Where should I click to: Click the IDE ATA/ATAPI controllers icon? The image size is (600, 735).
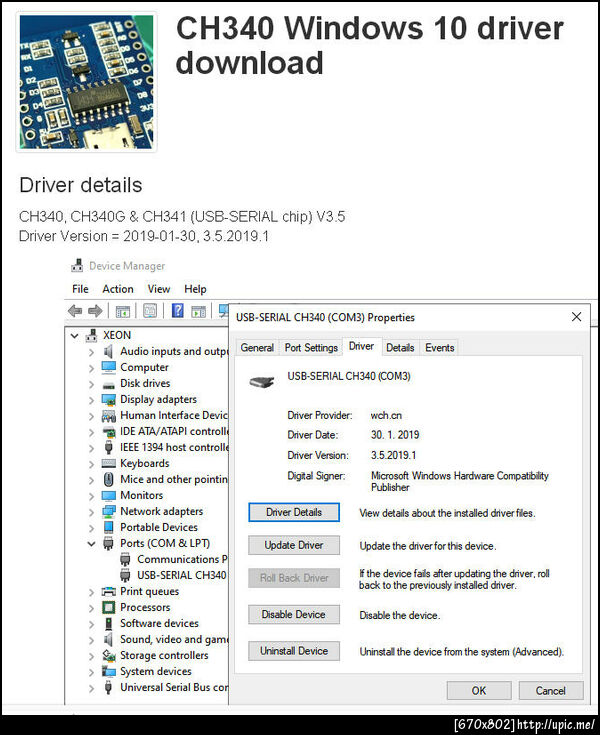click(x=109, y=432)
